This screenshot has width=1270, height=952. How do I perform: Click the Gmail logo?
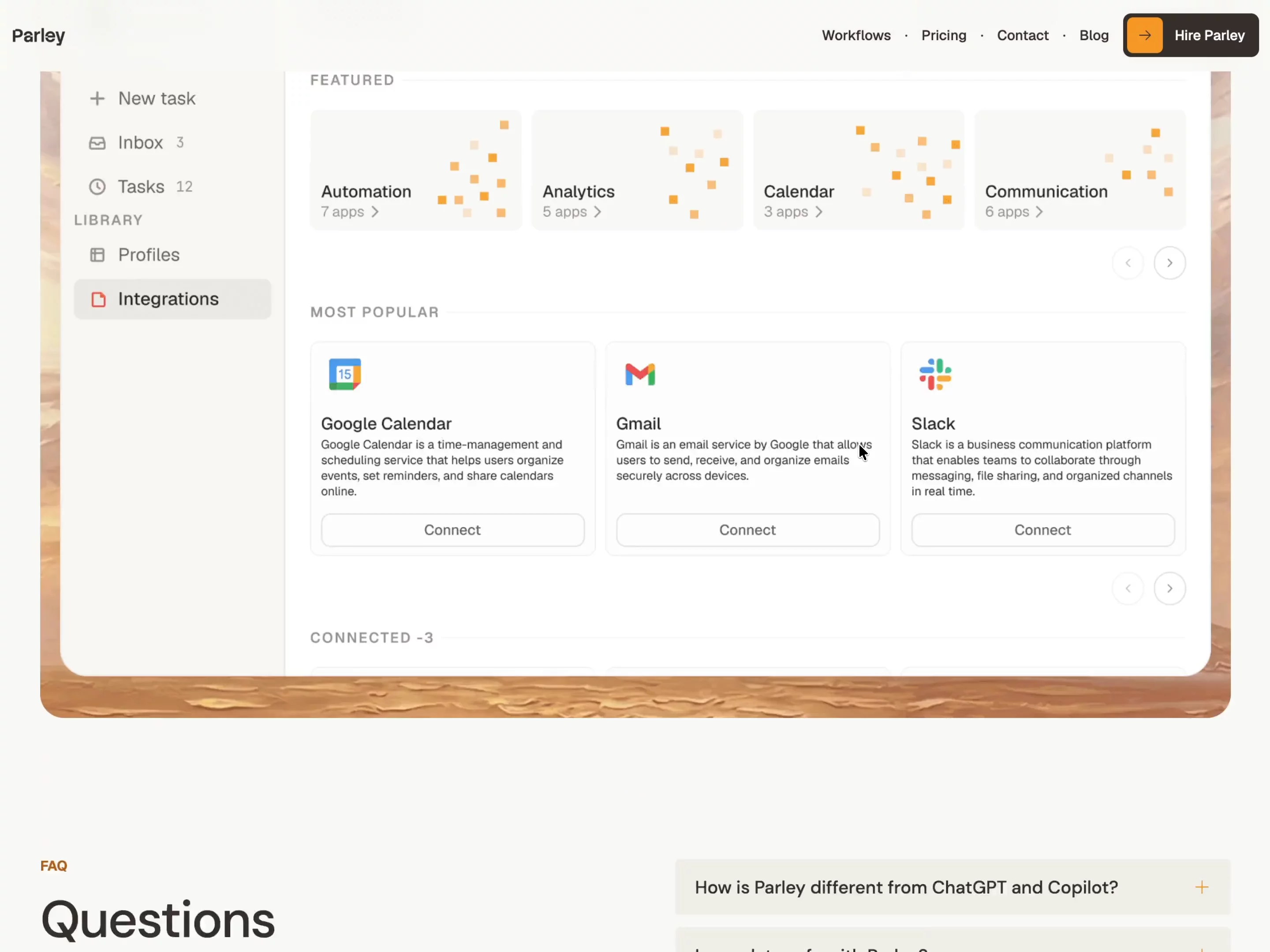pos(639,374)
